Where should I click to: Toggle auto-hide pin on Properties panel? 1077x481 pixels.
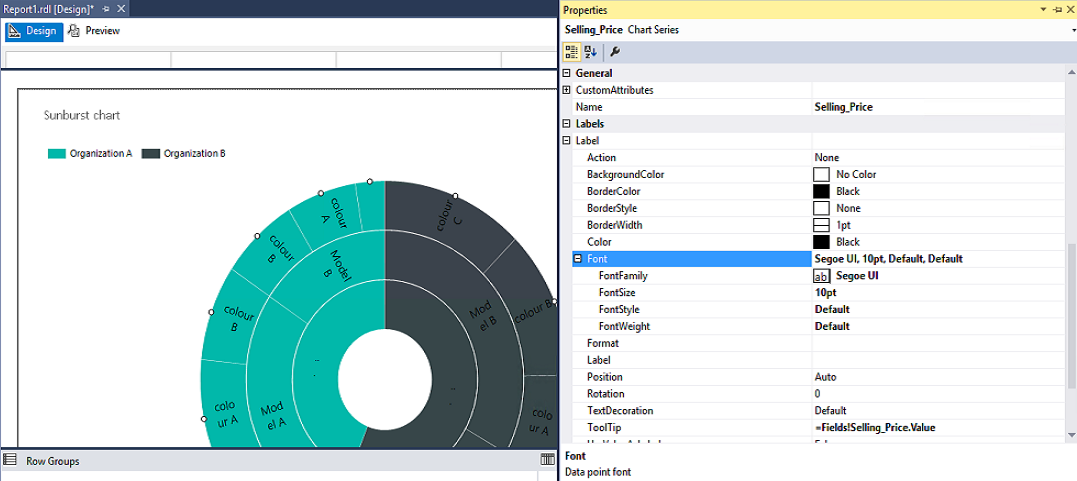(x=1055, y=9)
